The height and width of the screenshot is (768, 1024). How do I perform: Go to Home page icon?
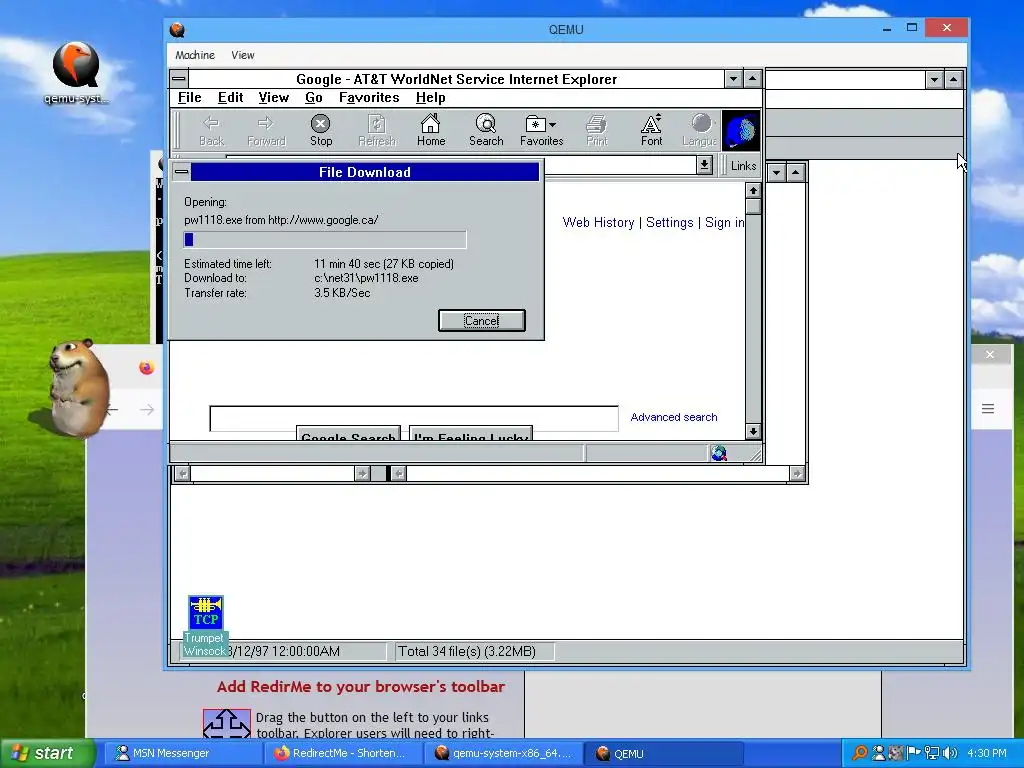click(x=431, y=131)
